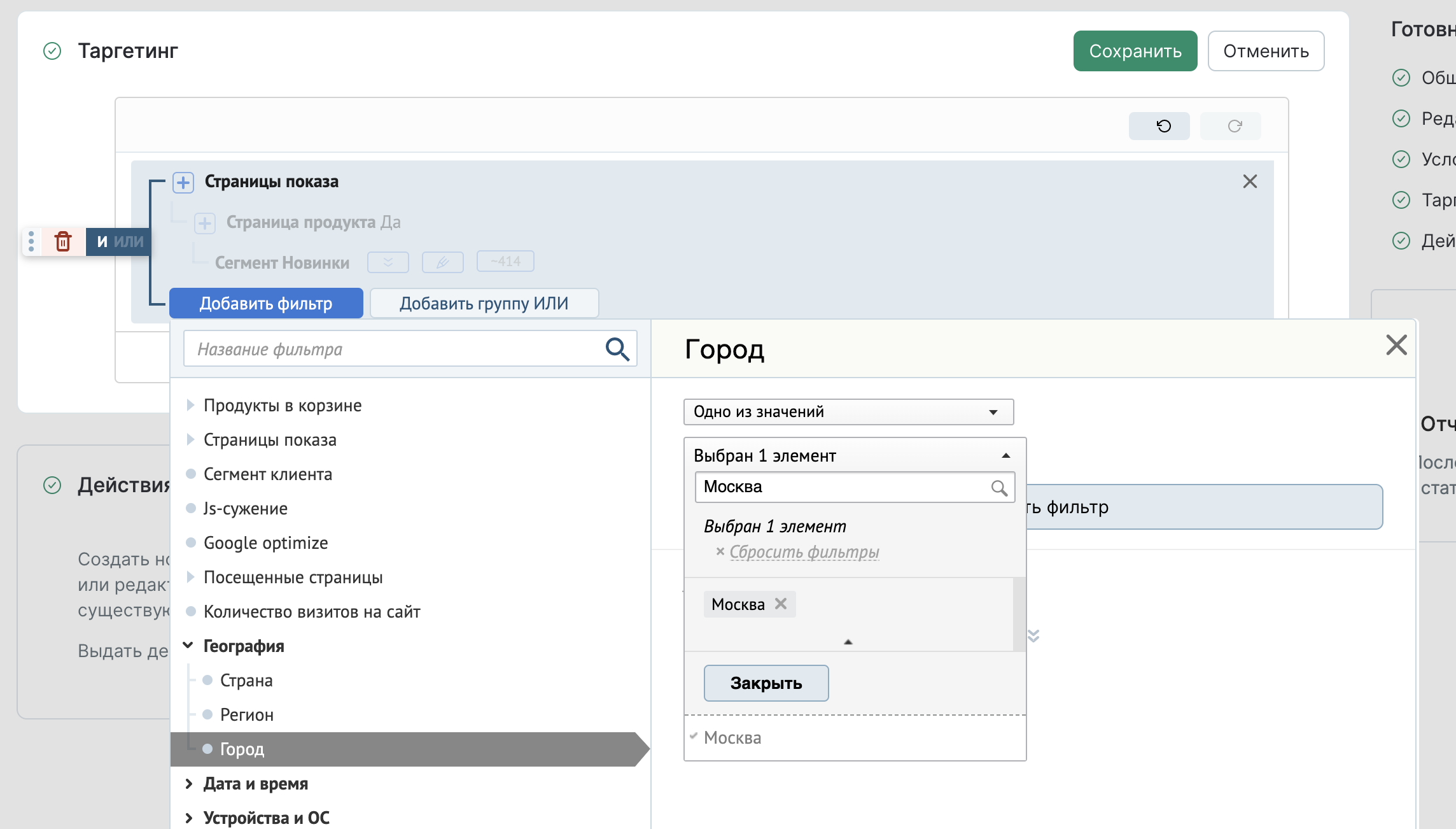
Task: Click Закрыть button
Action: [x=766, y=683]
